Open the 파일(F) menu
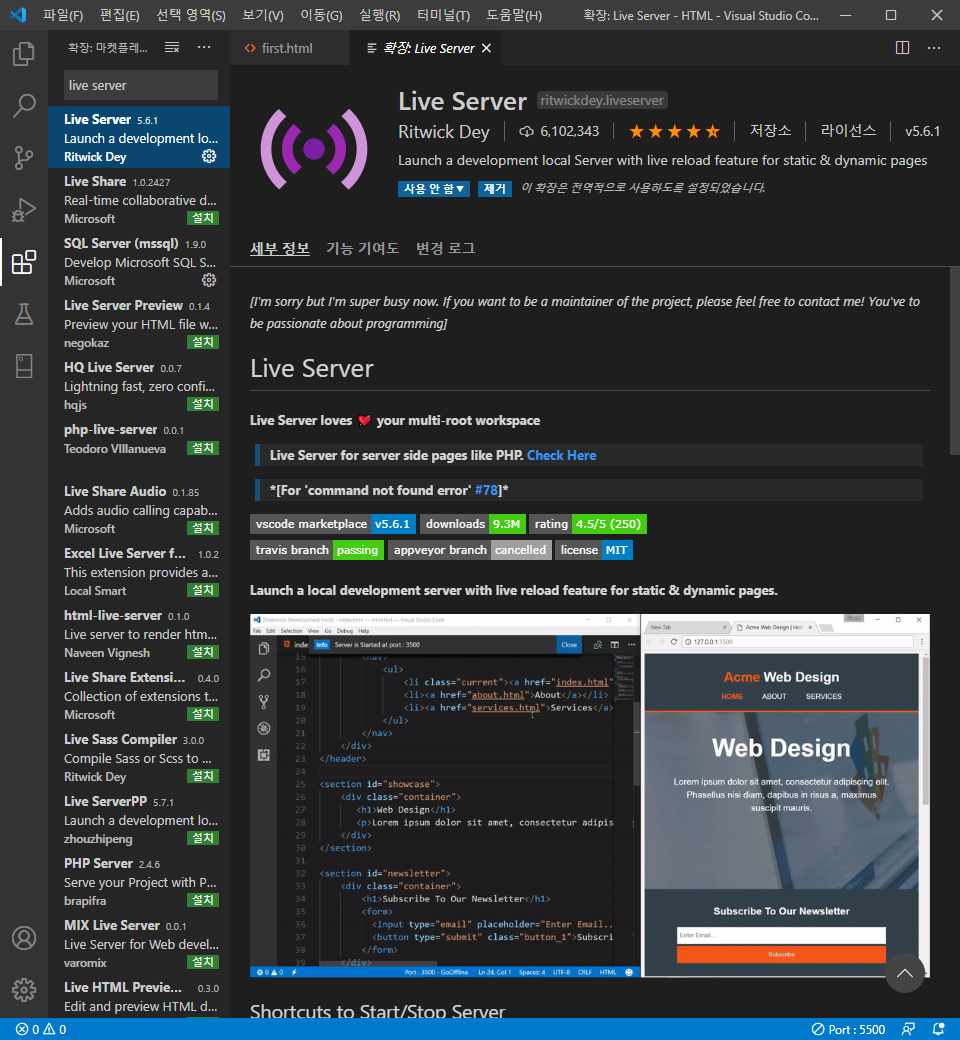This screenshot has height=1040, width=960. tap(63, 15)
